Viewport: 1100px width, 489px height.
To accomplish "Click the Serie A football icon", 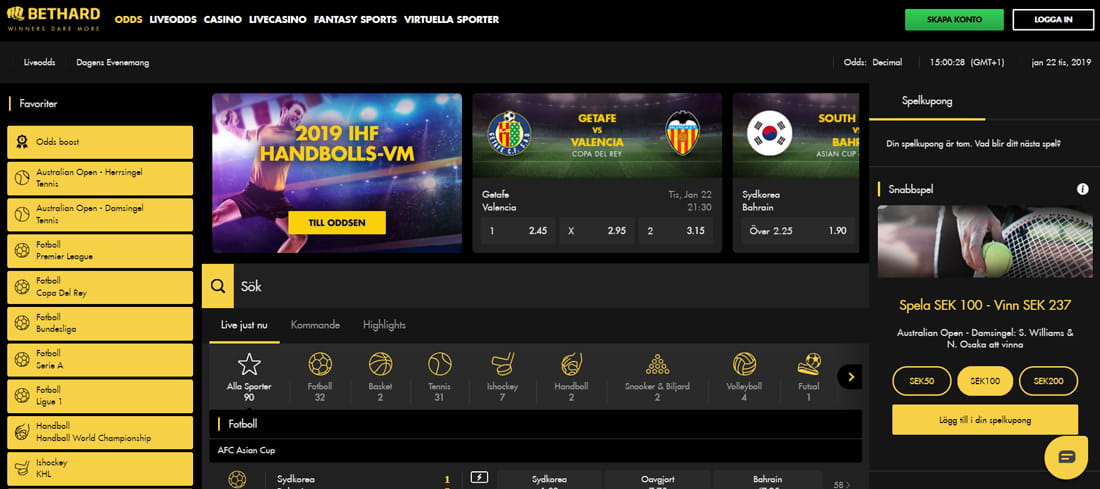I will click(22, 360).
